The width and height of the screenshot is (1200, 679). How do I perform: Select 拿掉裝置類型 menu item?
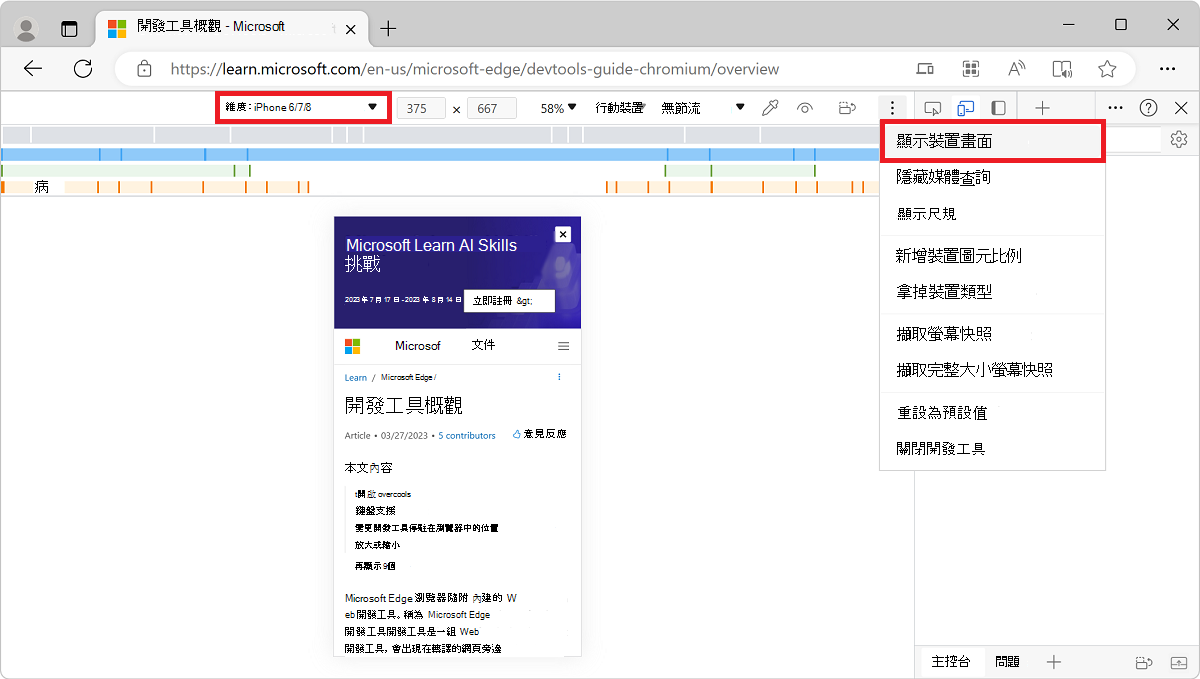pos(992,292)
